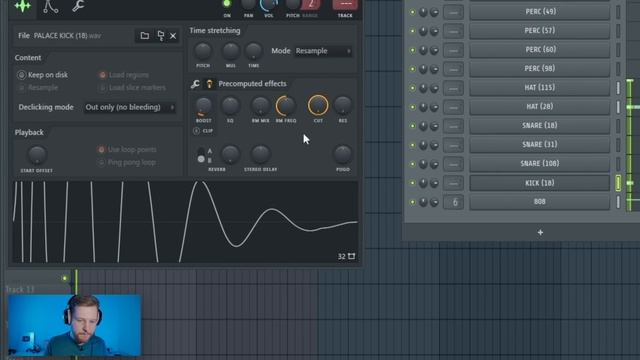This screenshot has width=640, height=360.
Task: Click the time stretching PITCH knob
Action: [203, 51]
